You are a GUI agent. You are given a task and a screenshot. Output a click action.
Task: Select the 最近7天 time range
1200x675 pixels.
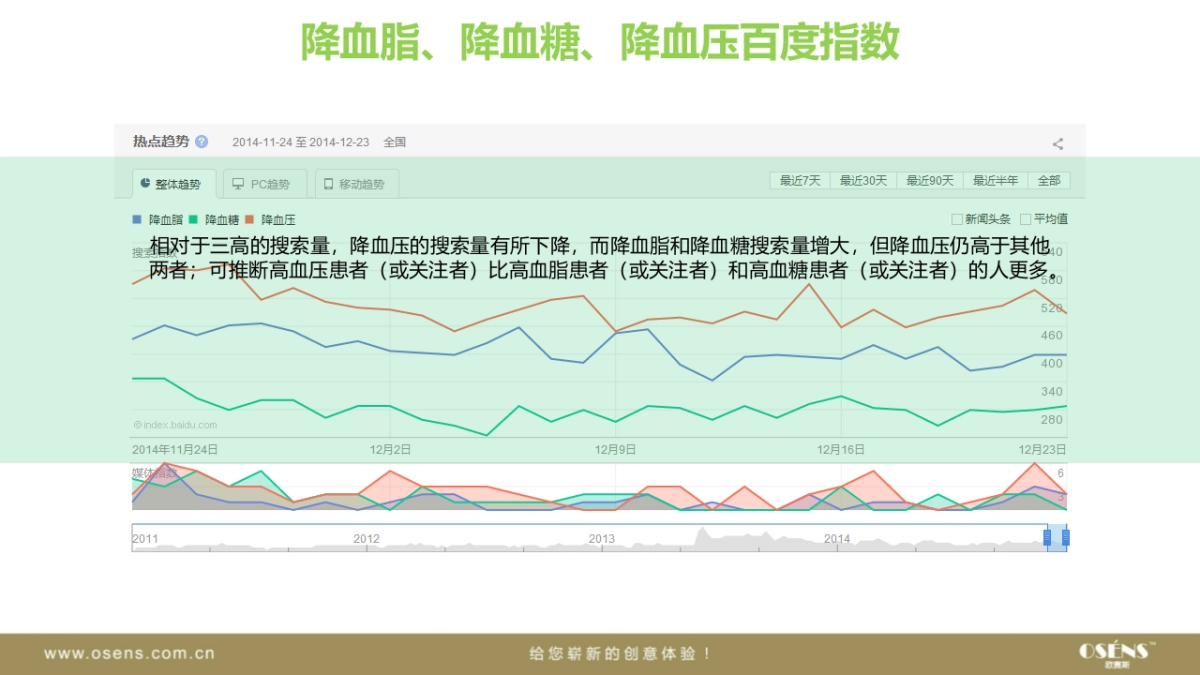[800, 181]
